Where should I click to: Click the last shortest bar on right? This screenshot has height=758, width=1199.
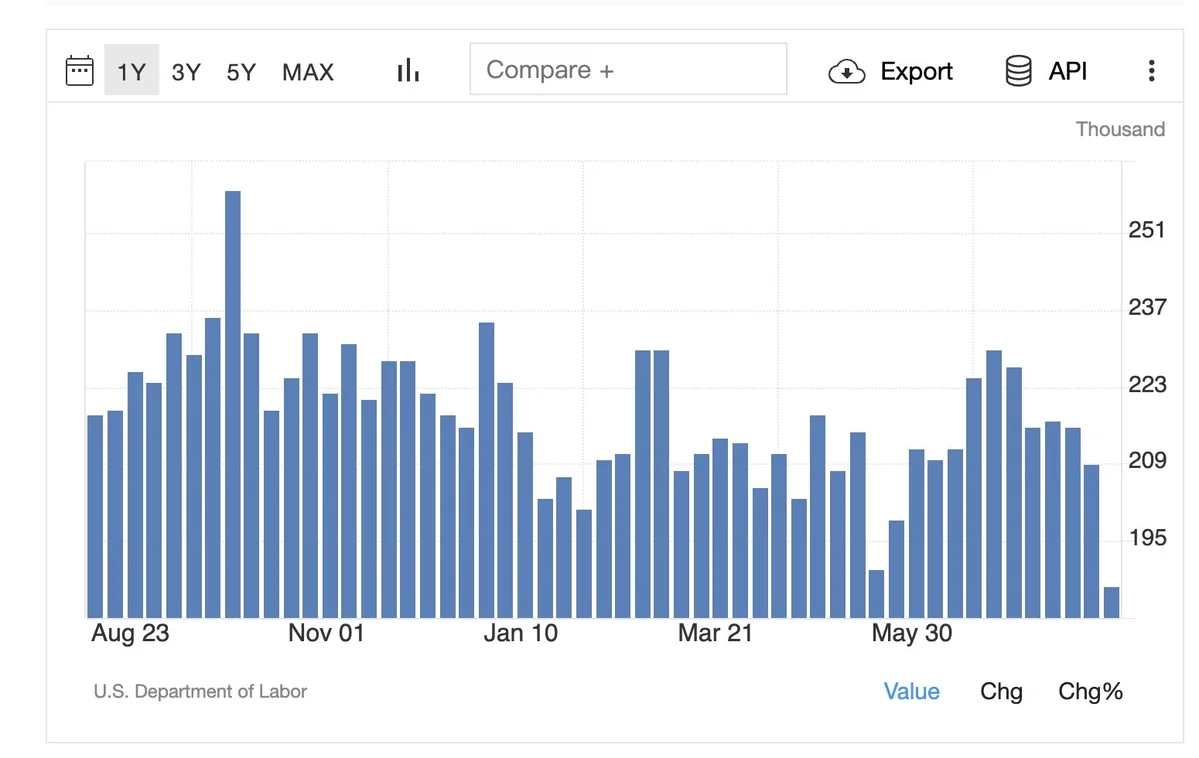1111,602
